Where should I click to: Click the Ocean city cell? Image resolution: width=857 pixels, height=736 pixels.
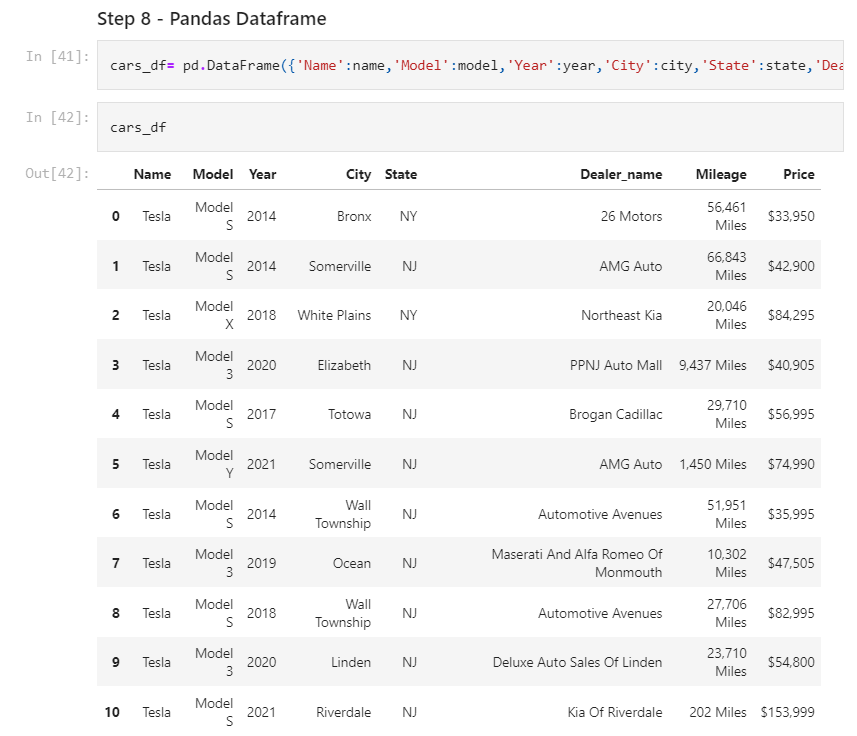coord(352,563)
